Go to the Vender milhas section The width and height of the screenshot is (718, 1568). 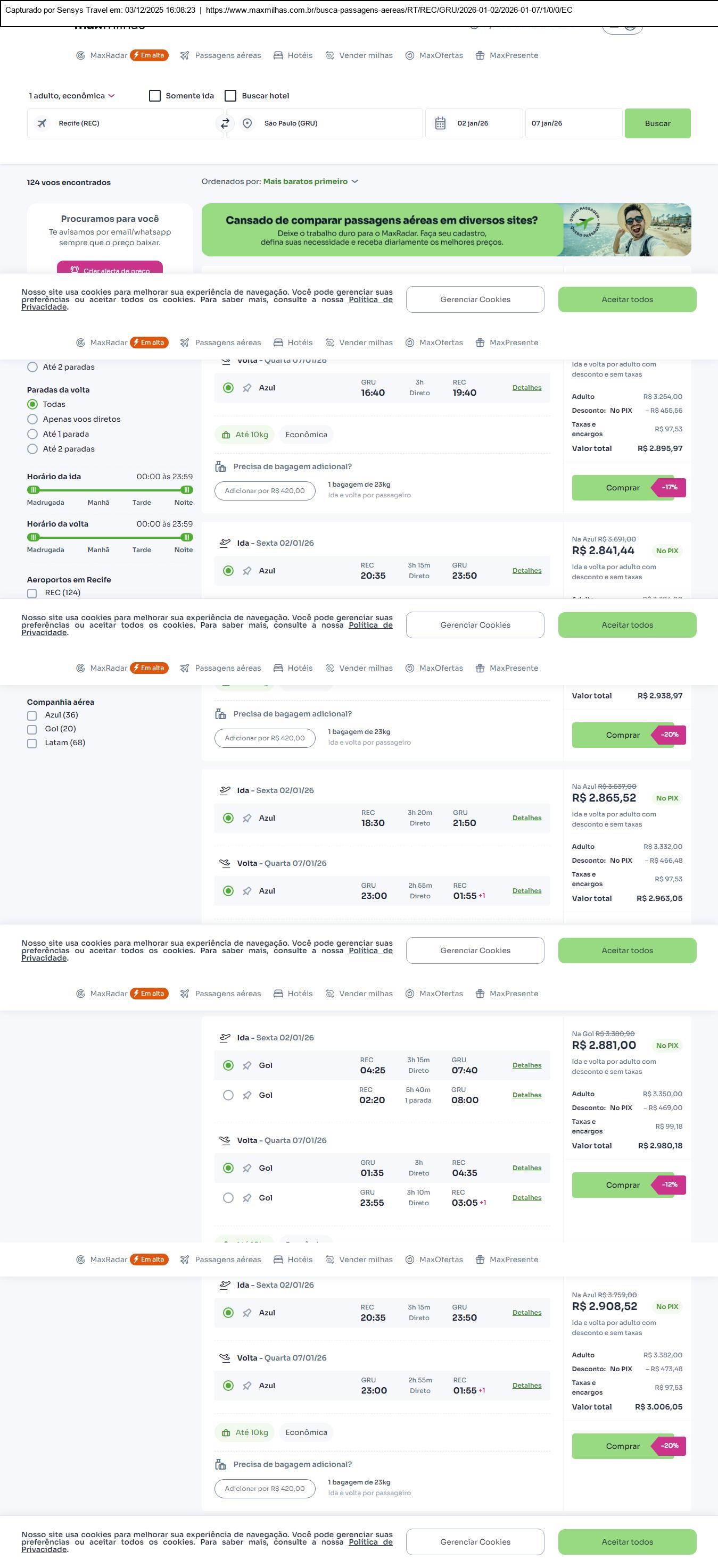[359, 55]
